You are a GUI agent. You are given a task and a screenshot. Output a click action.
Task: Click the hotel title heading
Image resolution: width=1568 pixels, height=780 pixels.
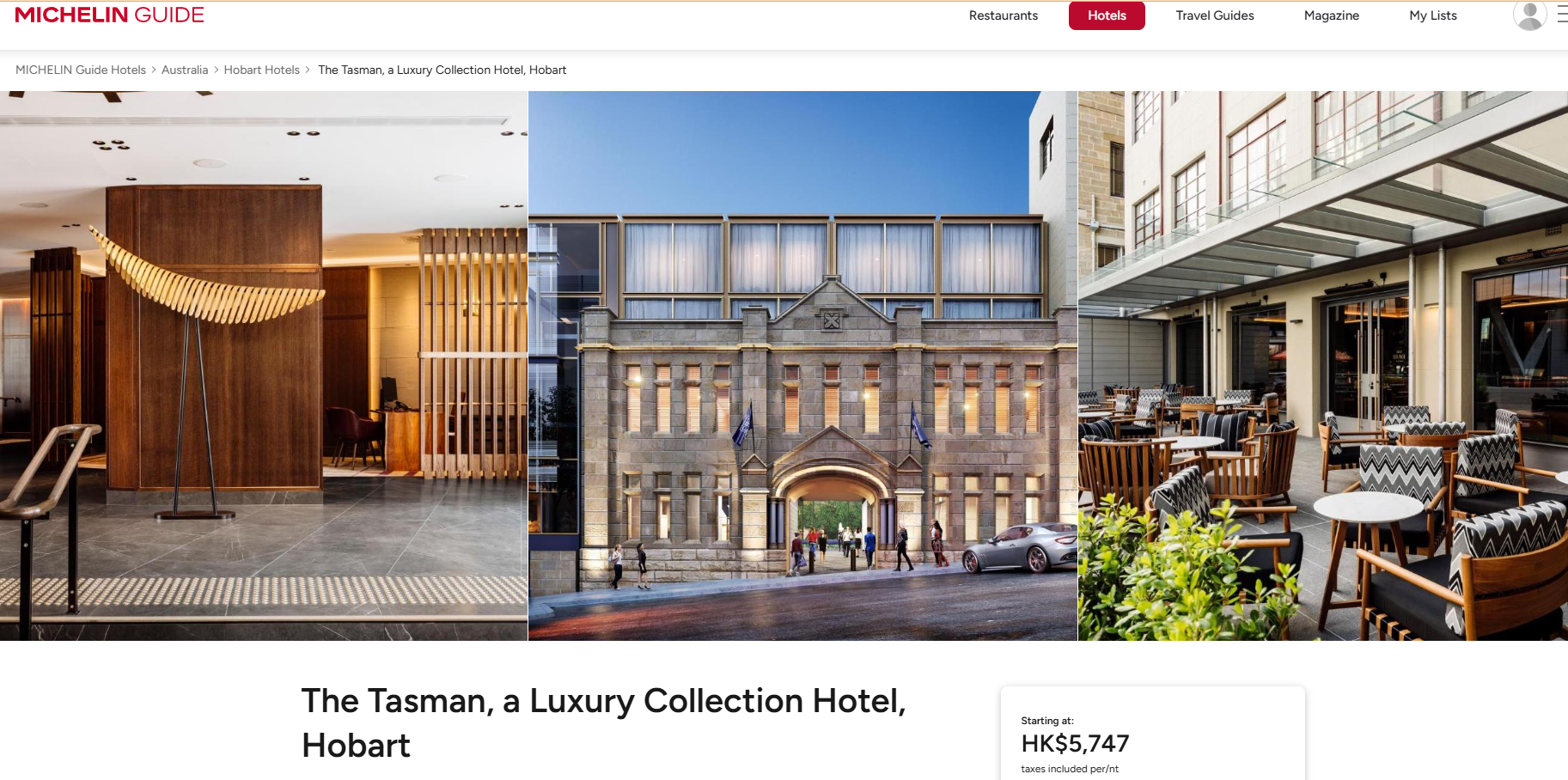point(603,723)
